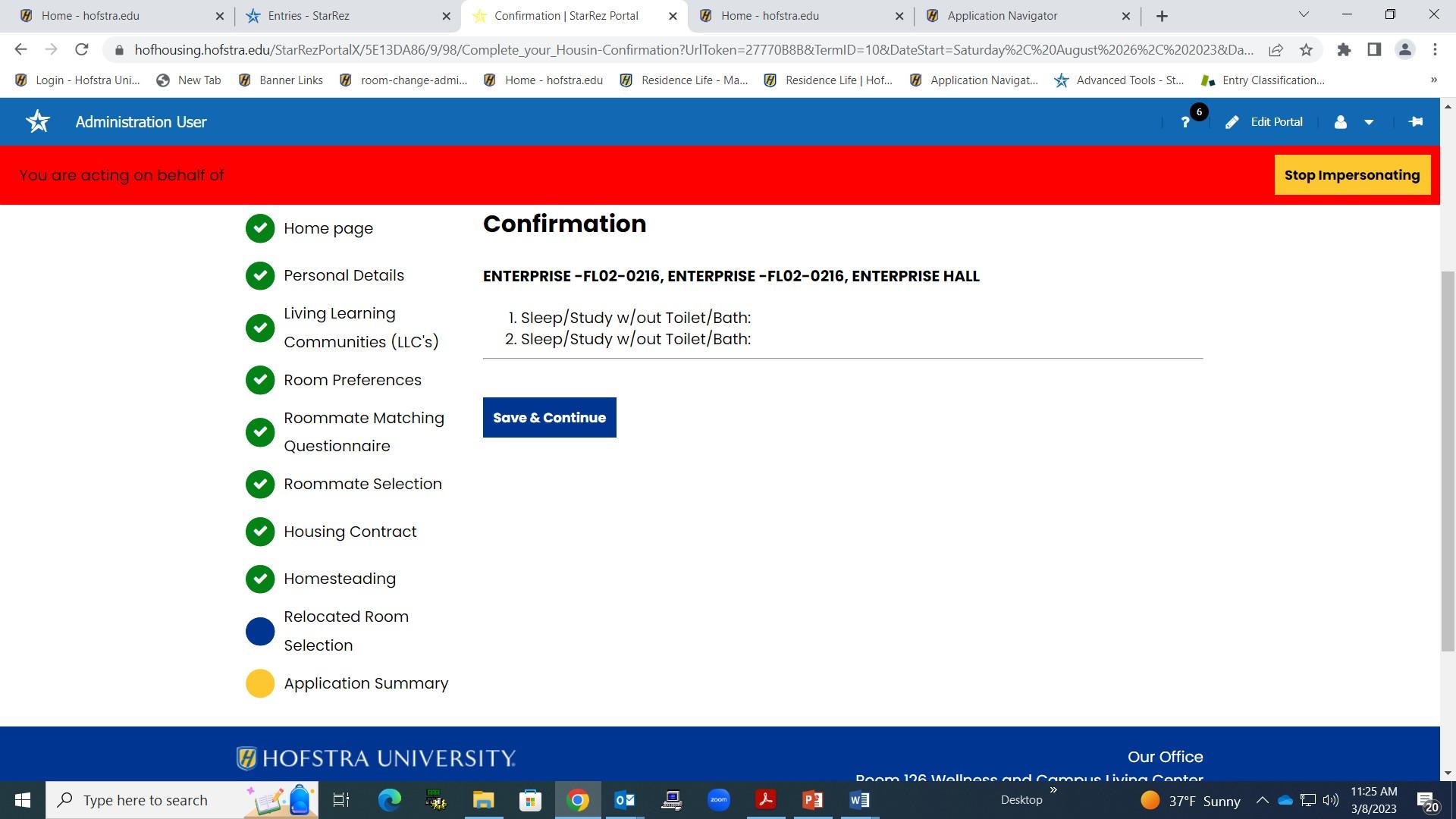Select the Relocated Room Selection blue circle
Viewport: 1456px width, 819px height.
click(260, 631)
